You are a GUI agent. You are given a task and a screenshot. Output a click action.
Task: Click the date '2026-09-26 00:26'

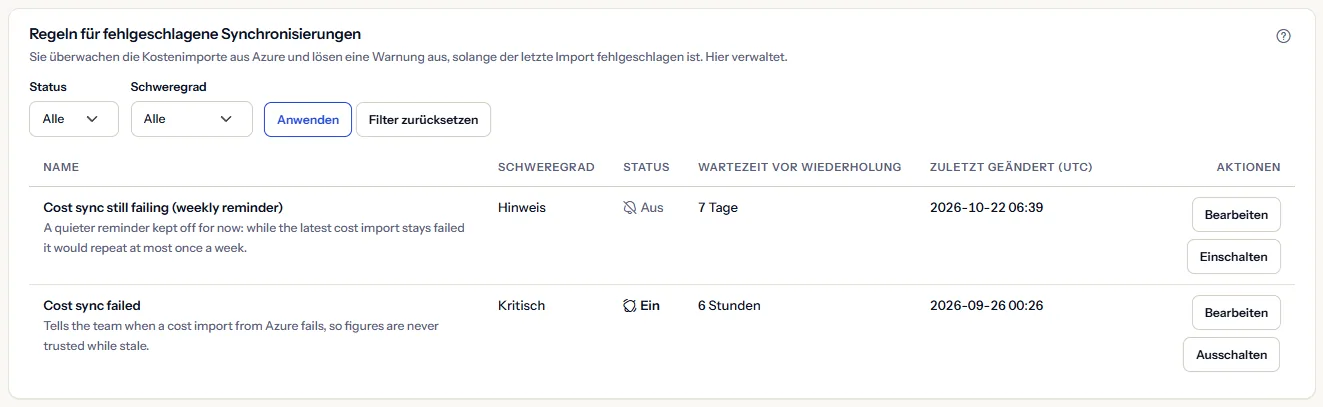coord(987,306)
